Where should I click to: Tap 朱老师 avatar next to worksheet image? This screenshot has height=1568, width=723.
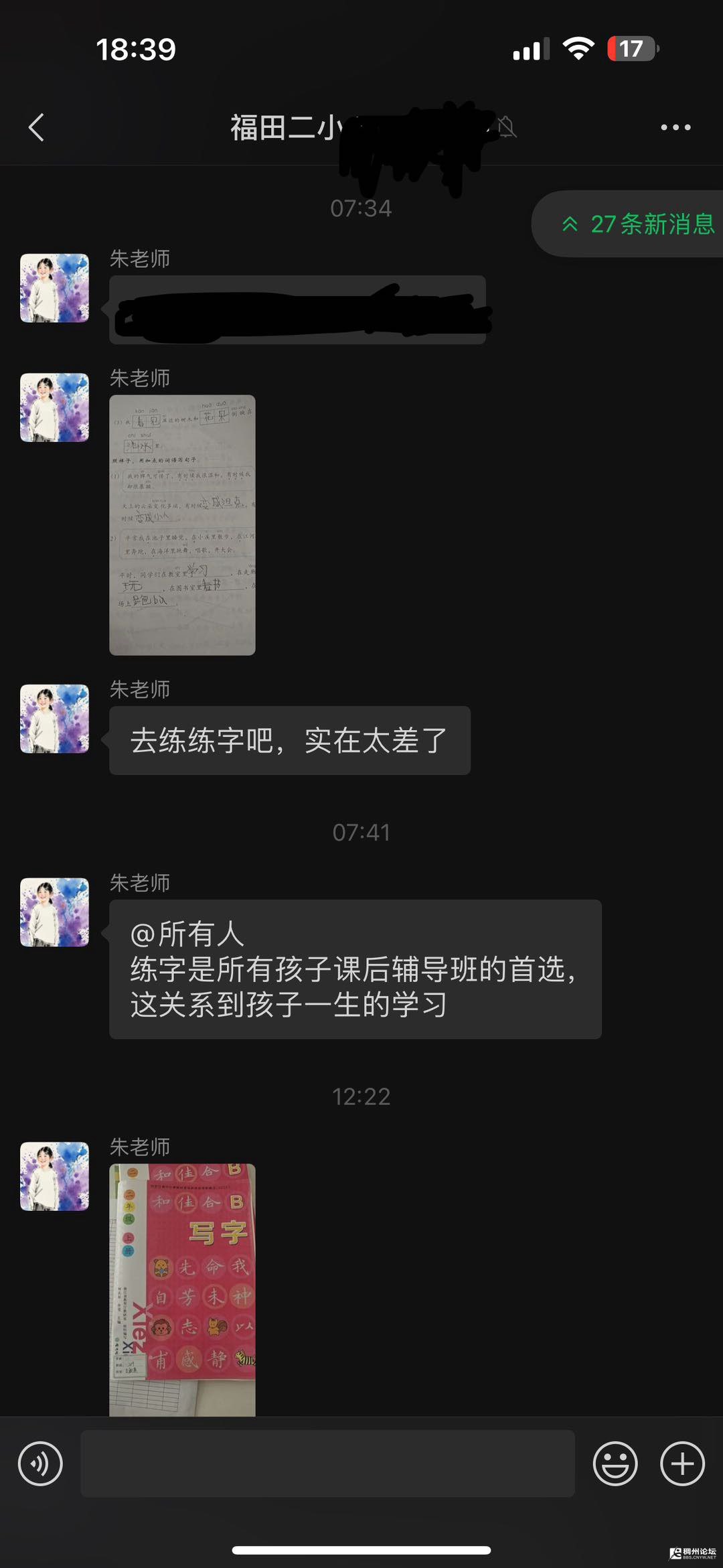coord(54,407)
